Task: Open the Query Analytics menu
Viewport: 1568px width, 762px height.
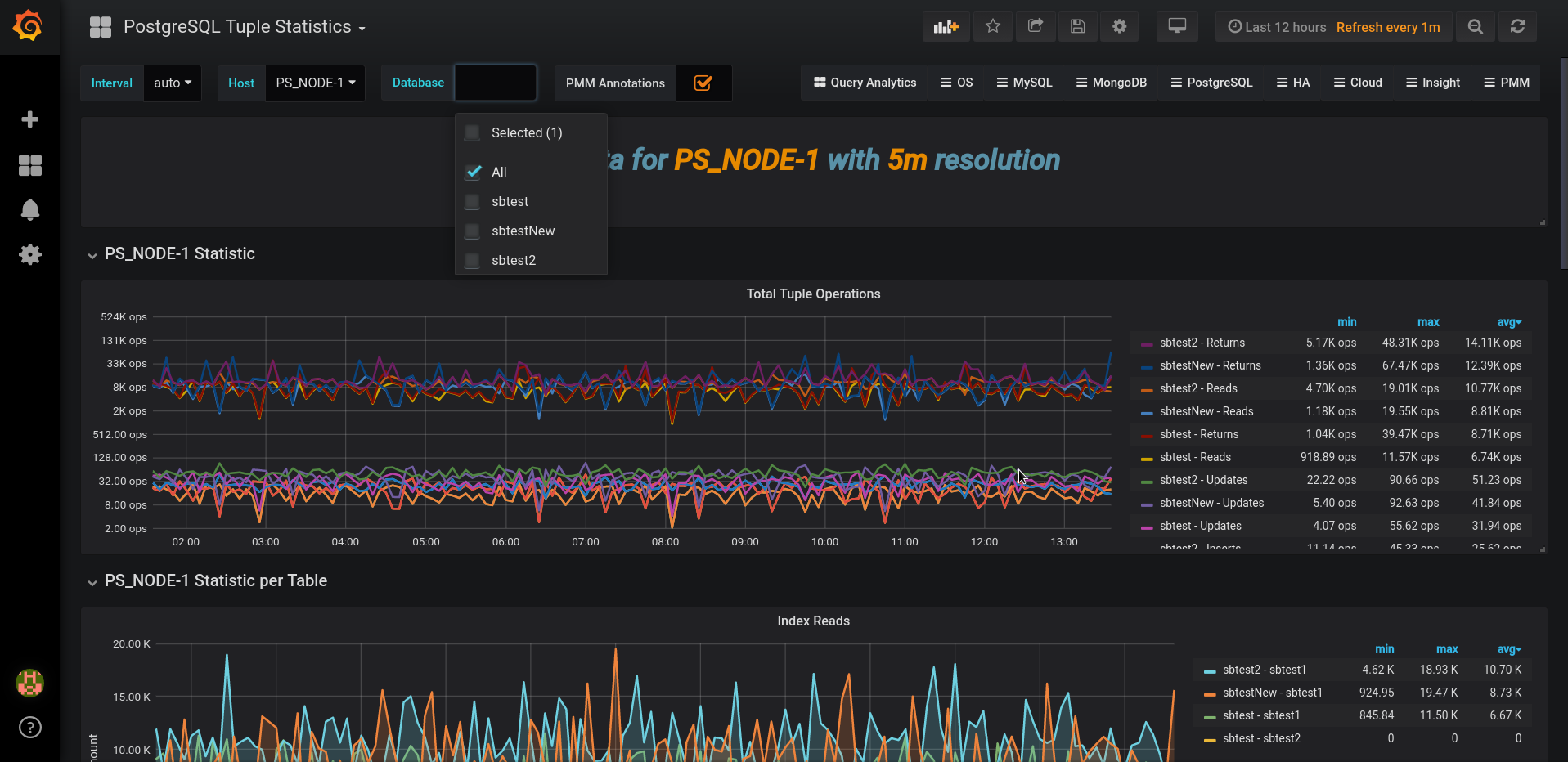Action: coord(865,83)
